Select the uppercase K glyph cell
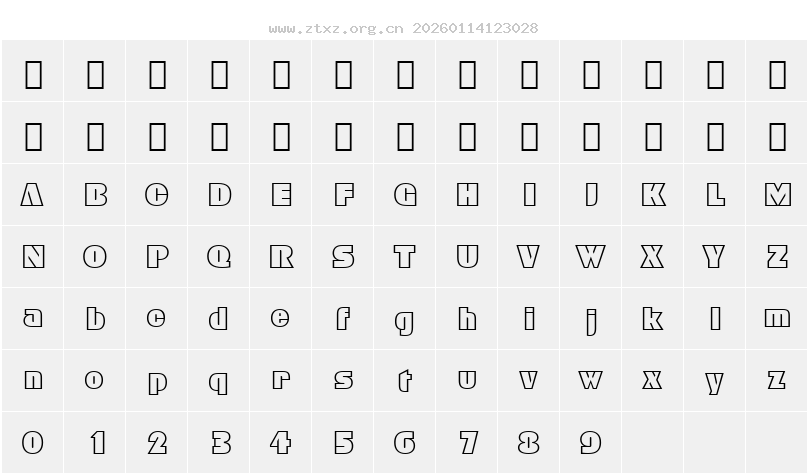Image resolution: width=808 pixels, height=476 pixels. click(653, 195)
